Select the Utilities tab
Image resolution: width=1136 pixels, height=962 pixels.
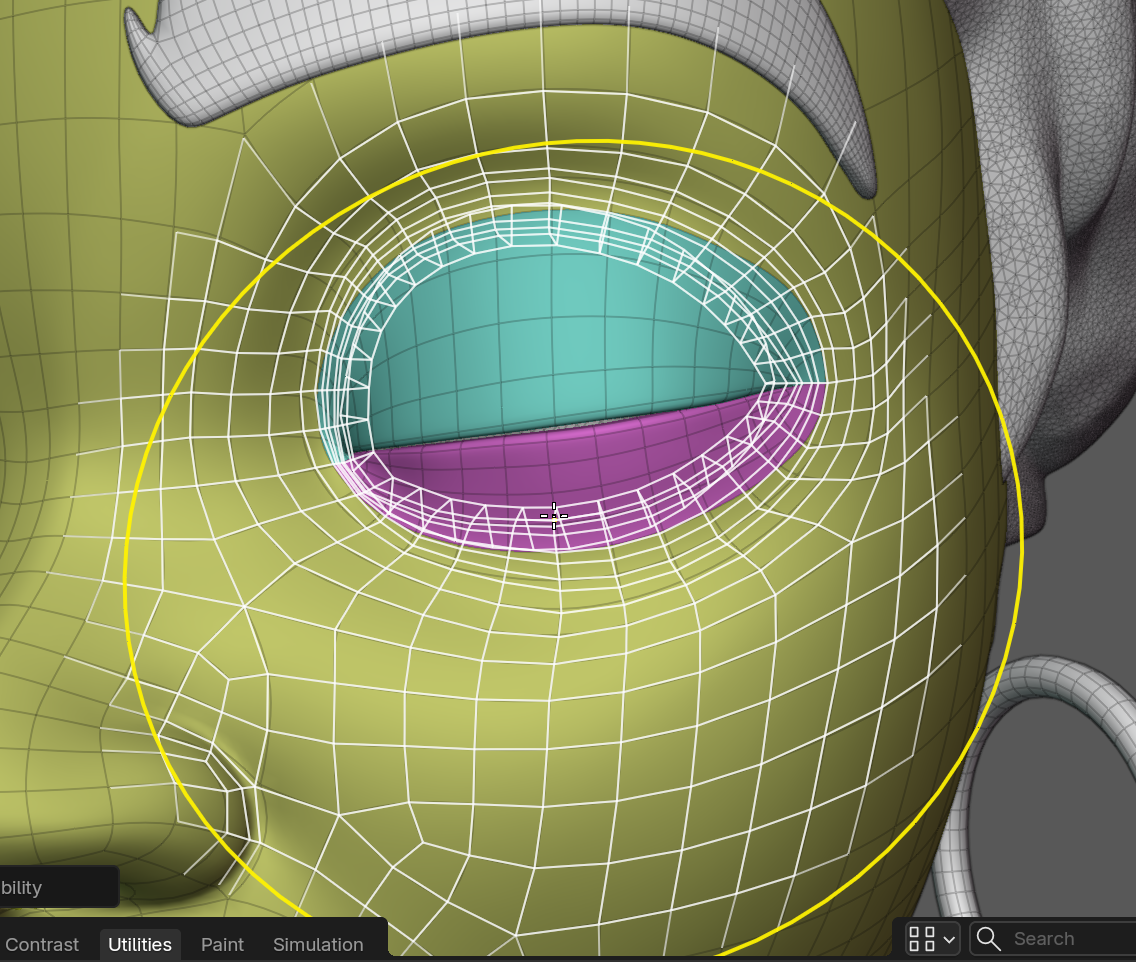click(x=140, y=944)
